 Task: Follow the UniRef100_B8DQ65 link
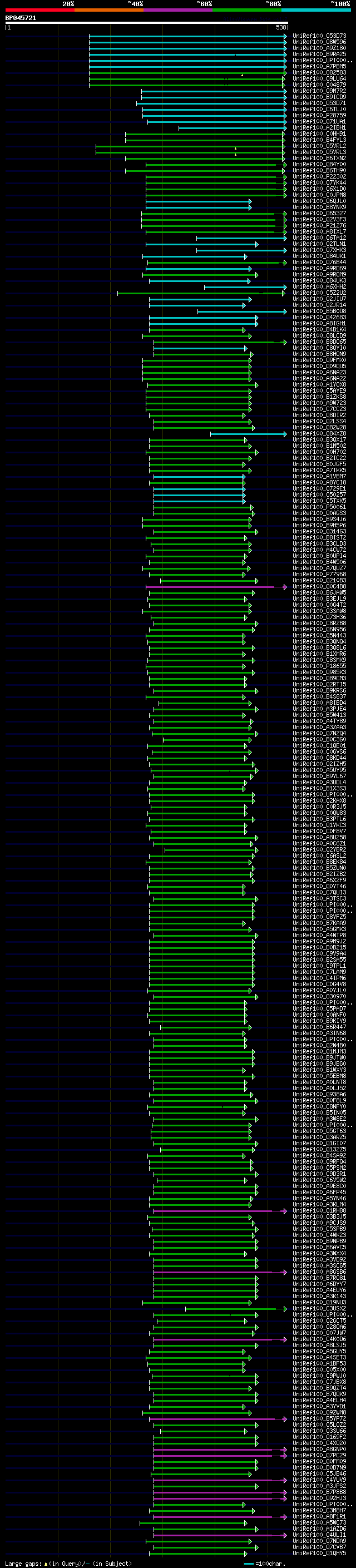(x=319, y=342)
